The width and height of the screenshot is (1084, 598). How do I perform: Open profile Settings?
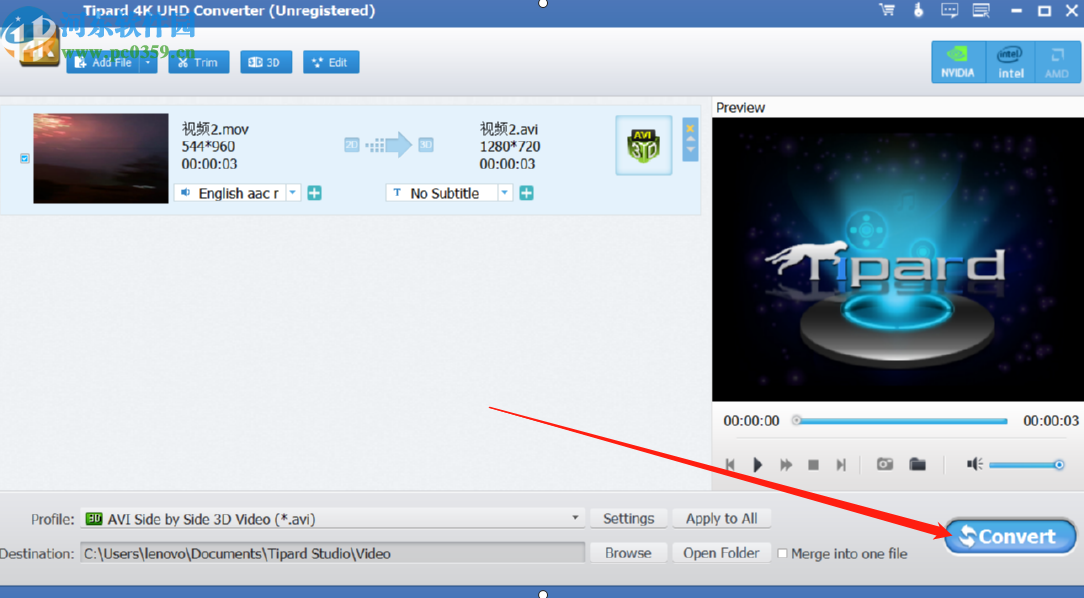coord(628,518)
